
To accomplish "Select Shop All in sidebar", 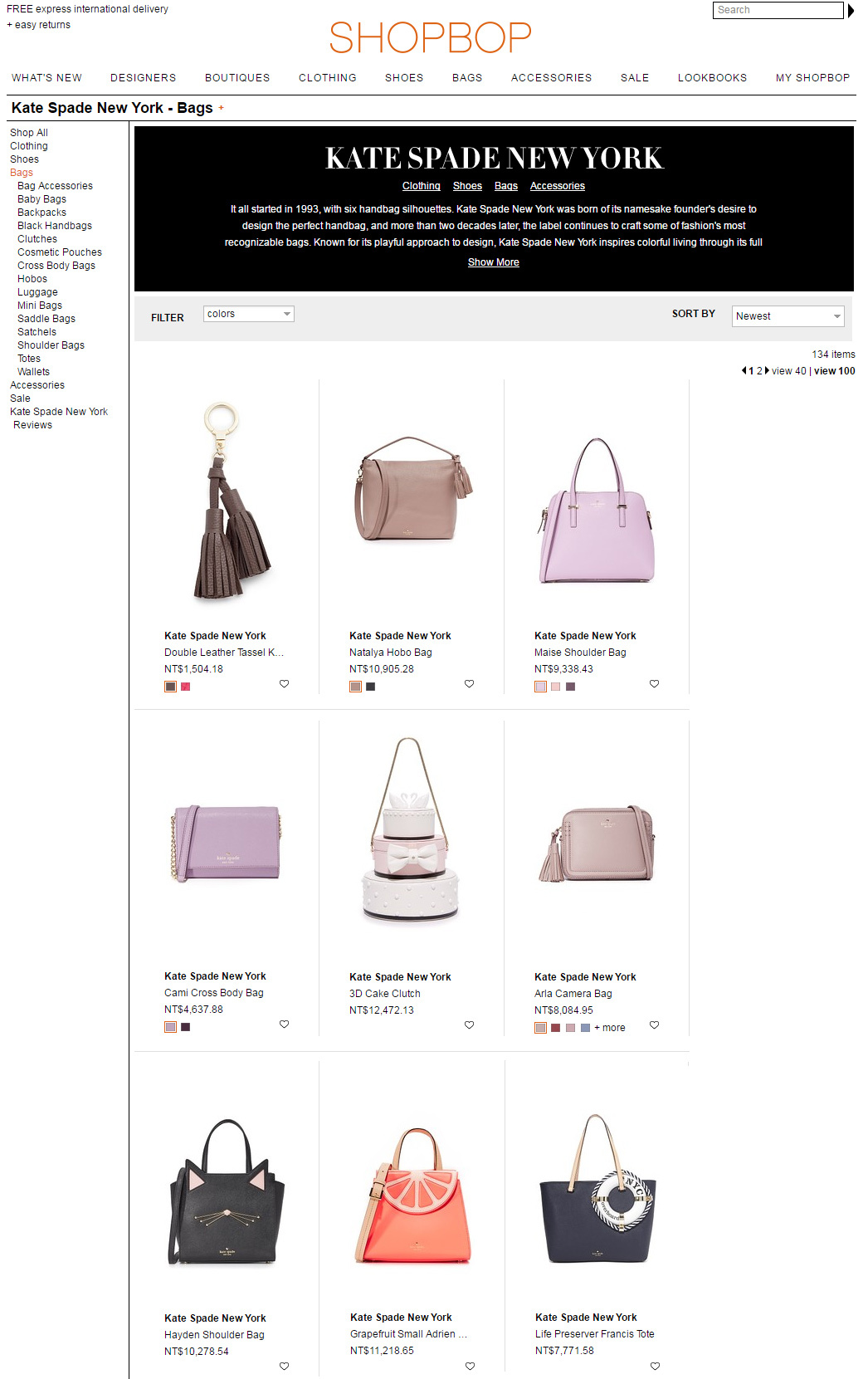I will tap(29, 133).
